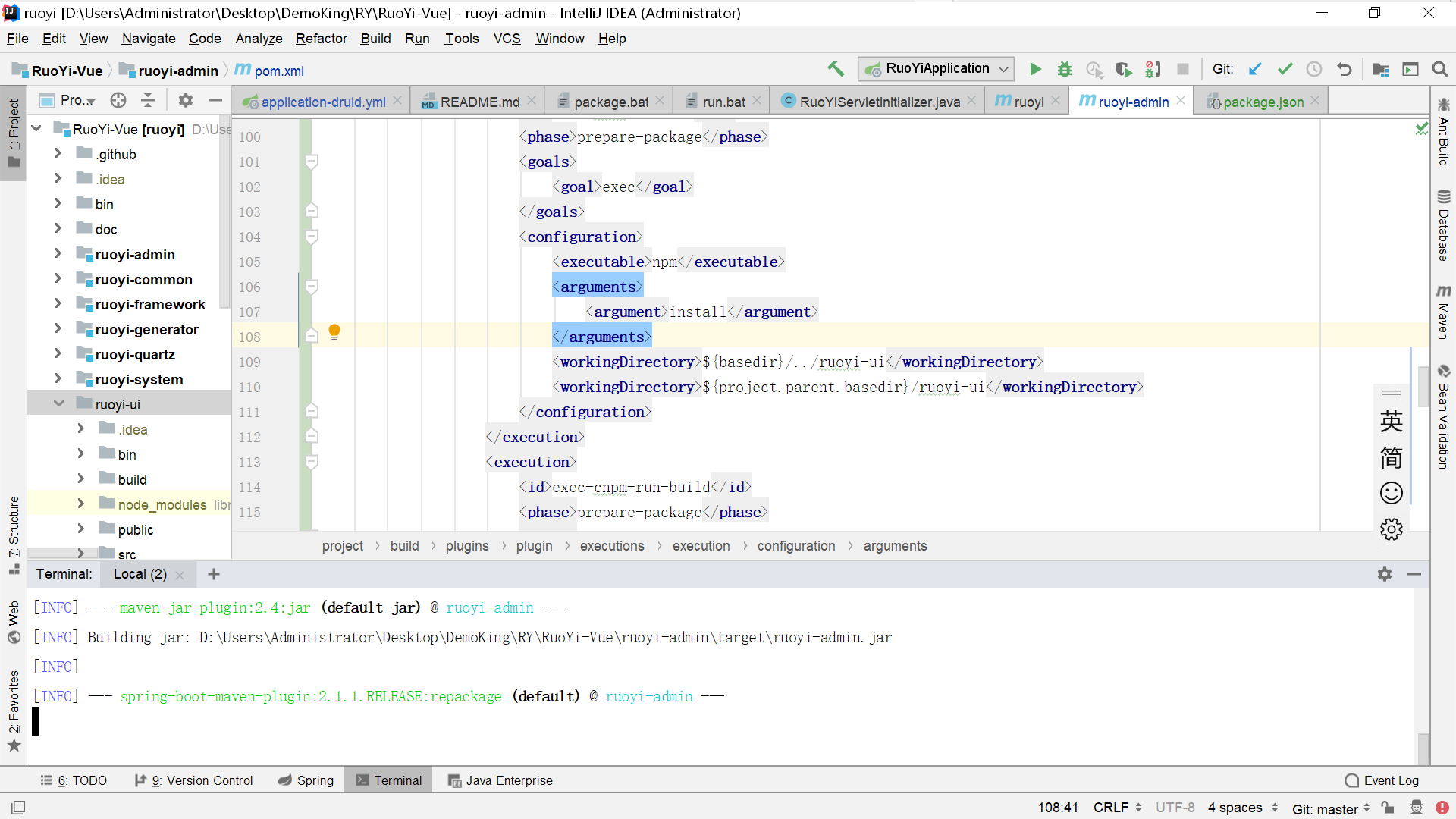Click locate file target icon in Project panel
The image size is (1456, 819).
tap(118, 100)
